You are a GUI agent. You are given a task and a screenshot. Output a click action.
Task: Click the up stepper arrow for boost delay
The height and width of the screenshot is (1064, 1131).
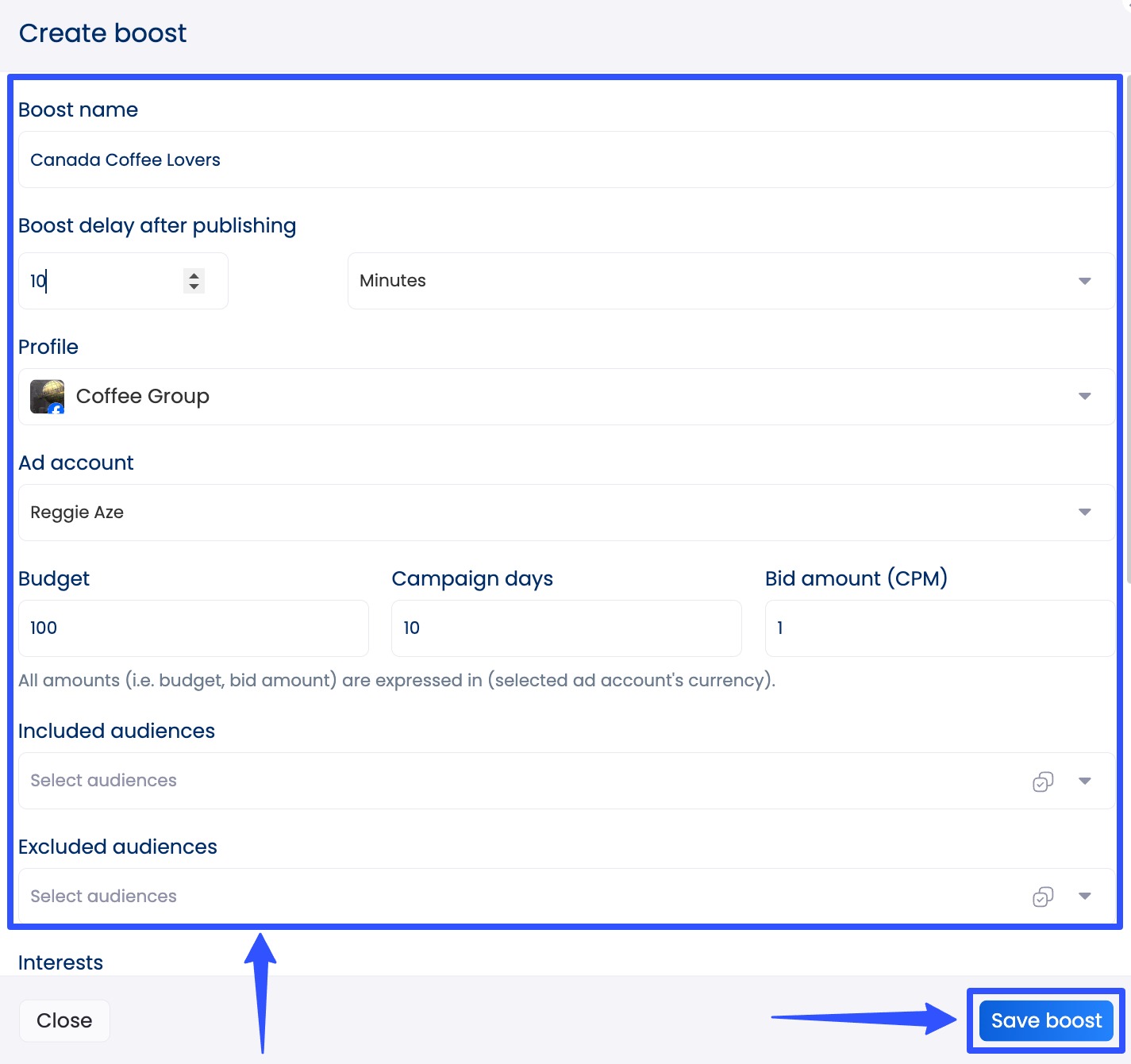pyautogui.click(x=193, y=275)
